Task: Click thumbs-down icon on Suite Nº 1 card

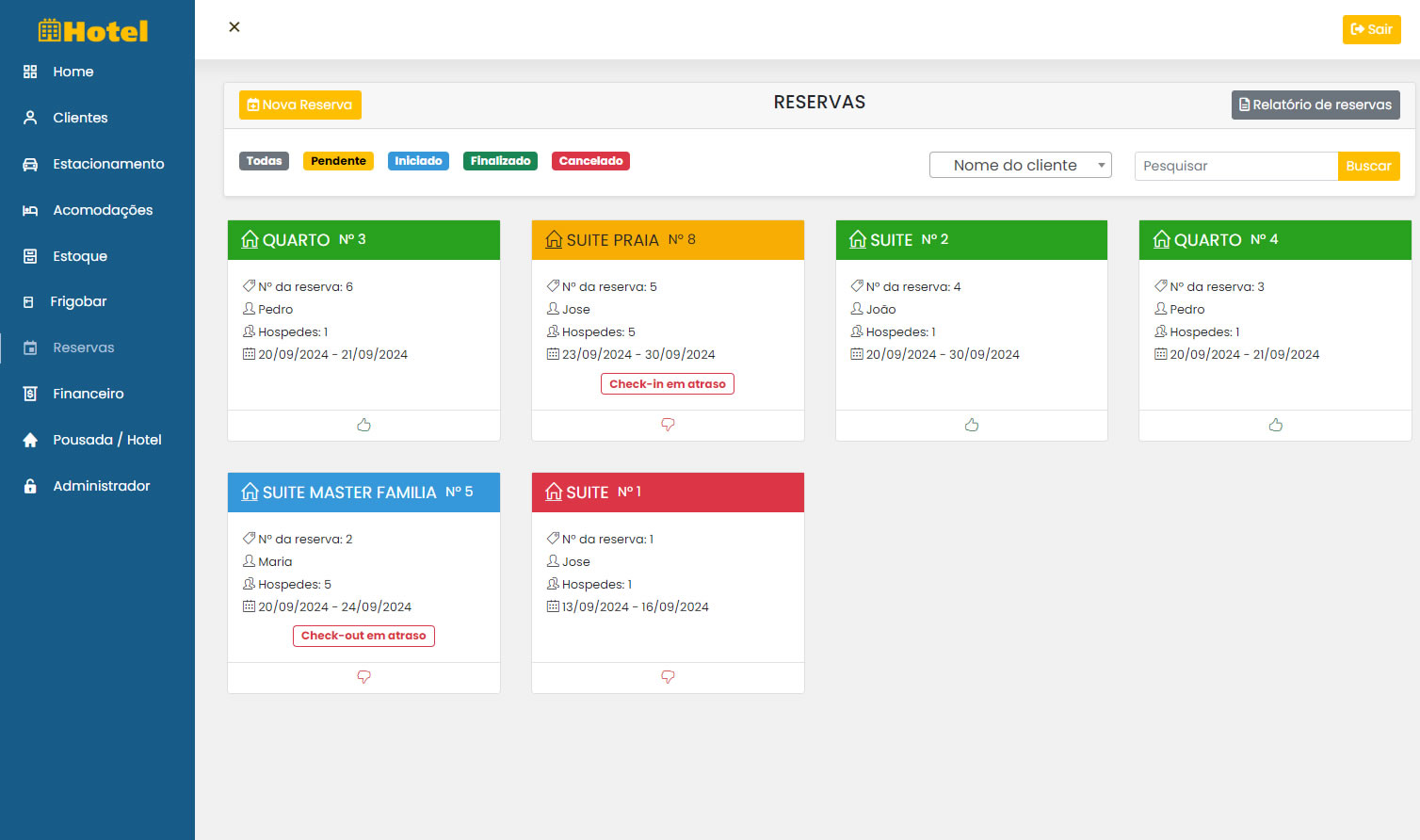Action: click(x=668, y=677)
